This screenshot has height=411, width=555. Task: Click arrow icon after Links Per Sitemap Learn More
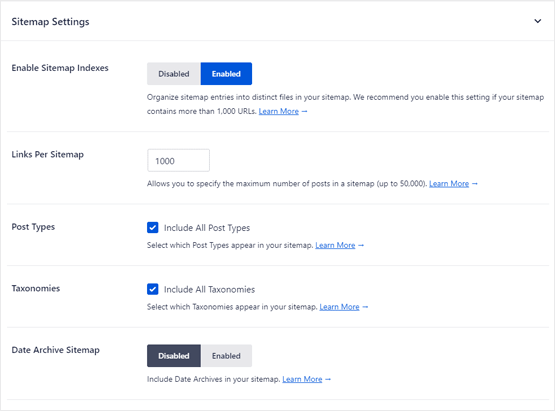point(475,184)
